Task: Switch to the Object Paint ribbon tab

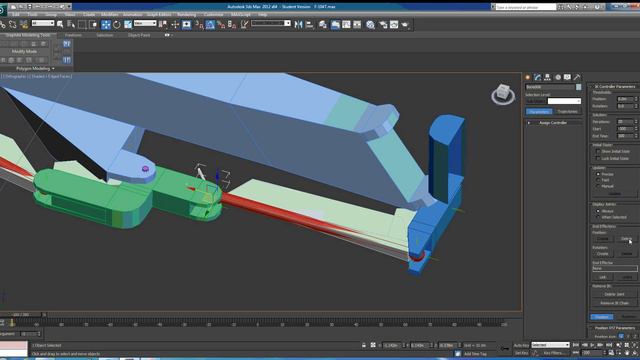Action: coord(139,36)
